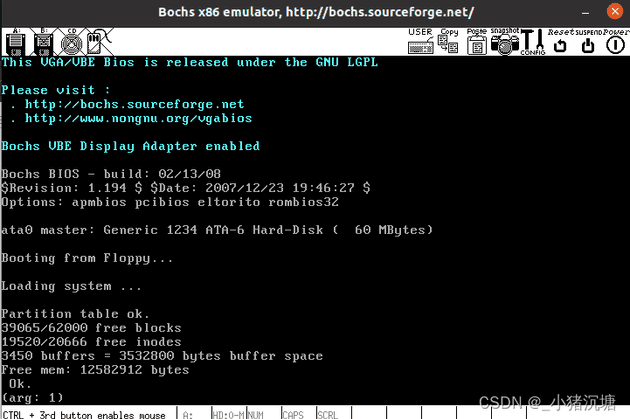
Task: Click the Paste clipboard icon
Action: tap(477, 41)
